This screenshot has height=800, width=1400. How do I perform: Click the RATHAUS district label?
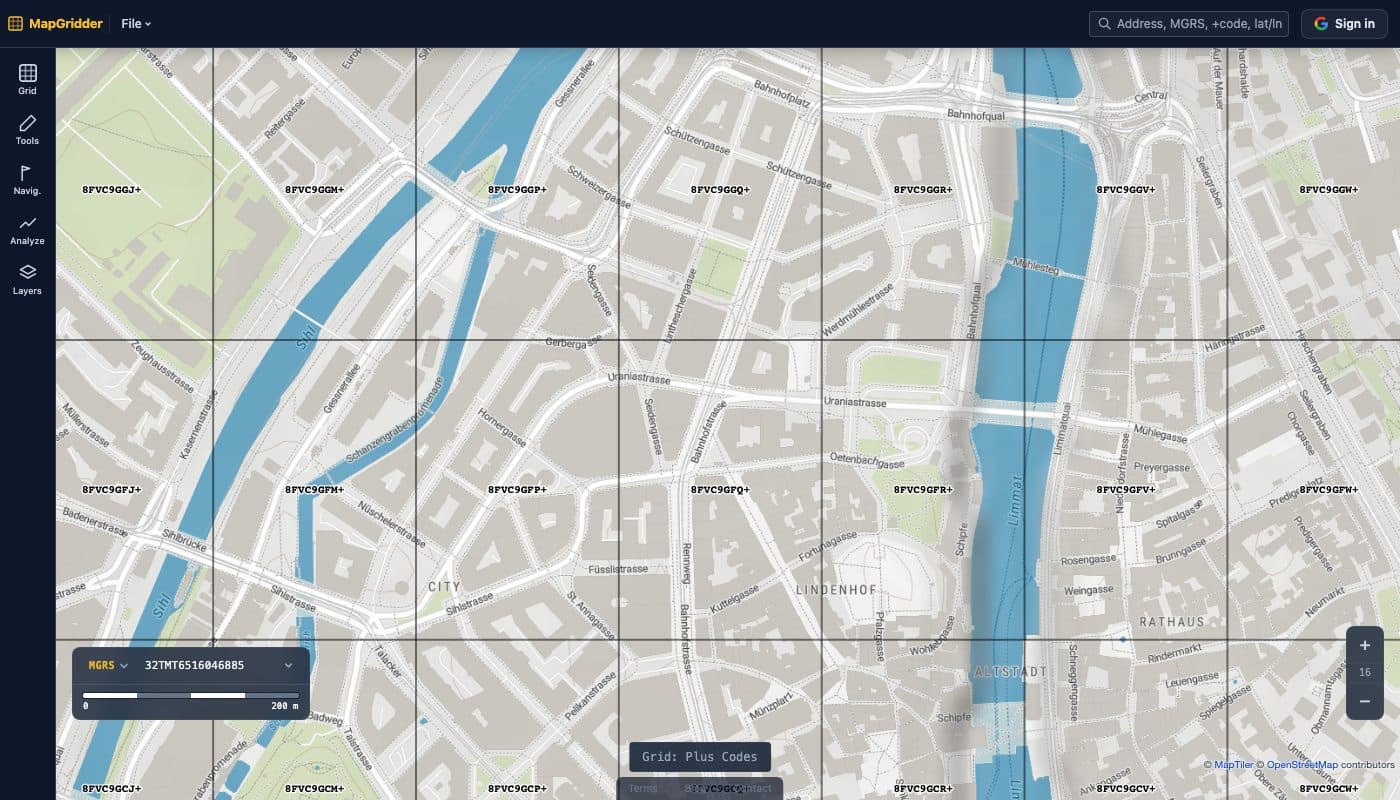1172,621
